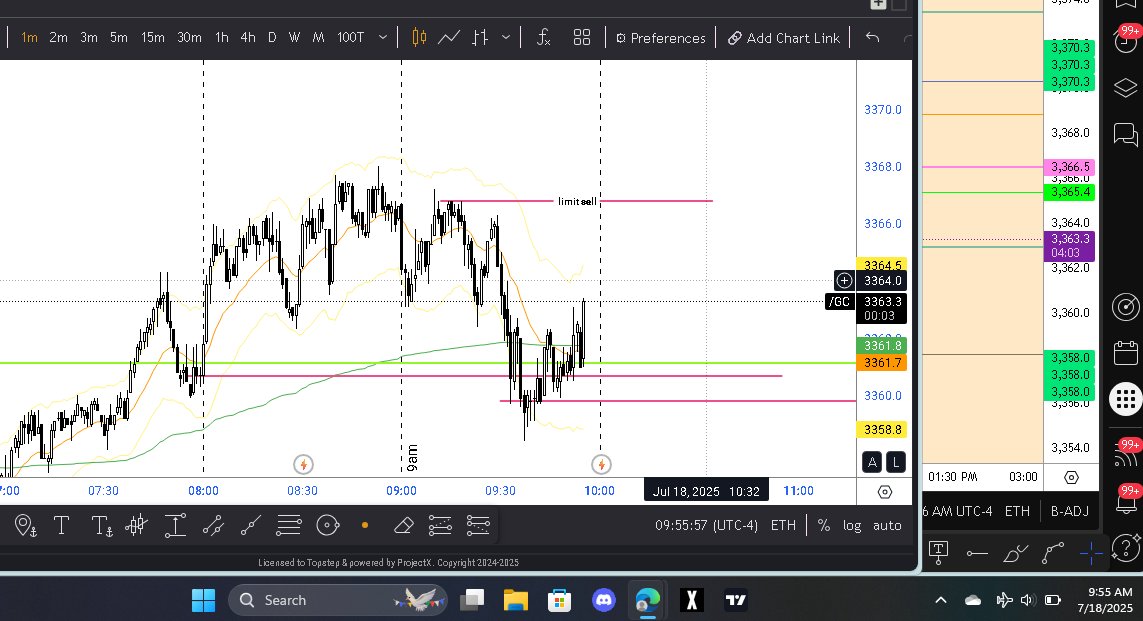1143x621 pixels.
Task: Toggle B-ADJ in the right chart
Action: tap(1069, 511)
